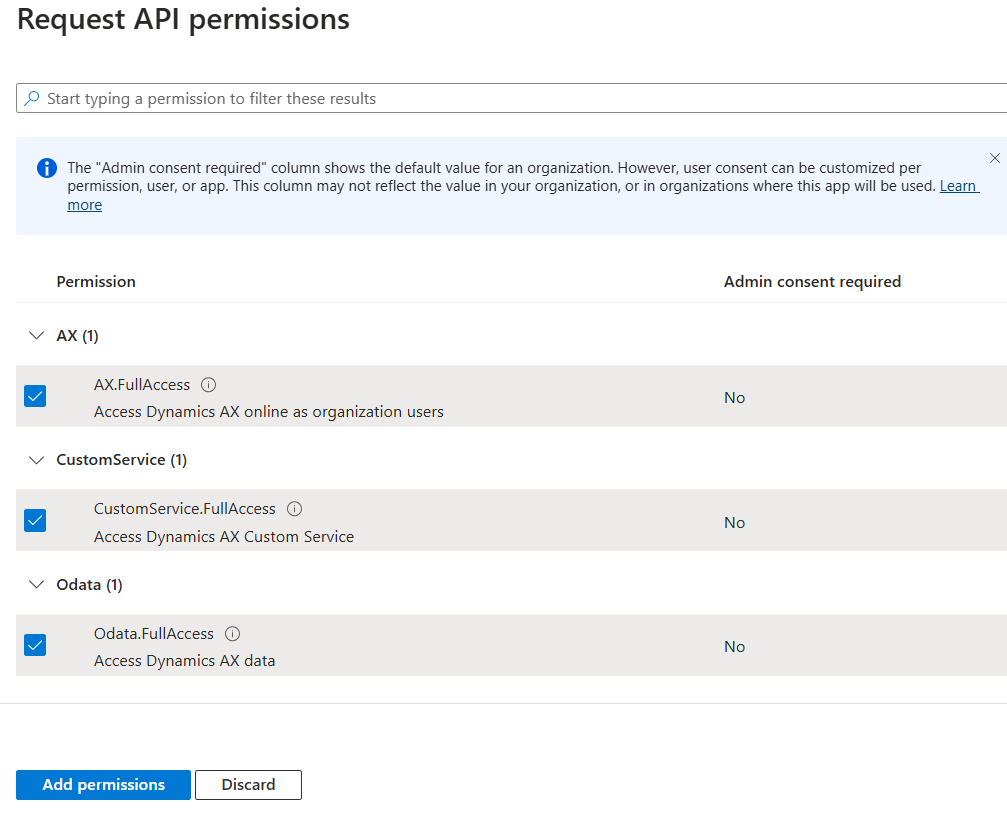Collapse the Odata (1) permission group
The image size is (1007, 817).
click(x=37, y=584)
